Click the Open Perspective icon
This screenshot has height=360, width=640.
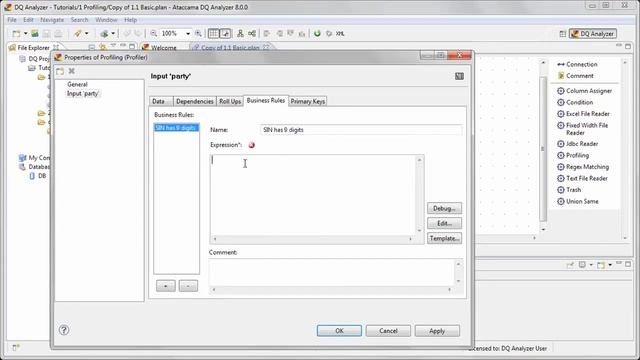(562, 34)
